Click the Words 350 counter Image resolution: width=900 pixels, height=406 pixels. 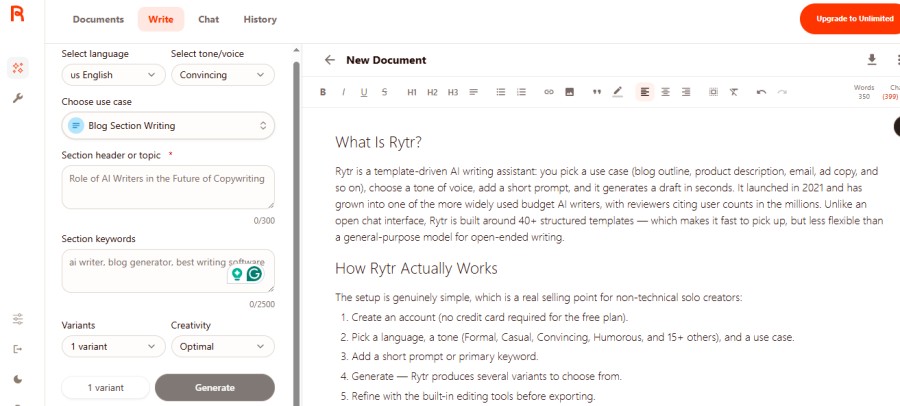tap(864, 92)
